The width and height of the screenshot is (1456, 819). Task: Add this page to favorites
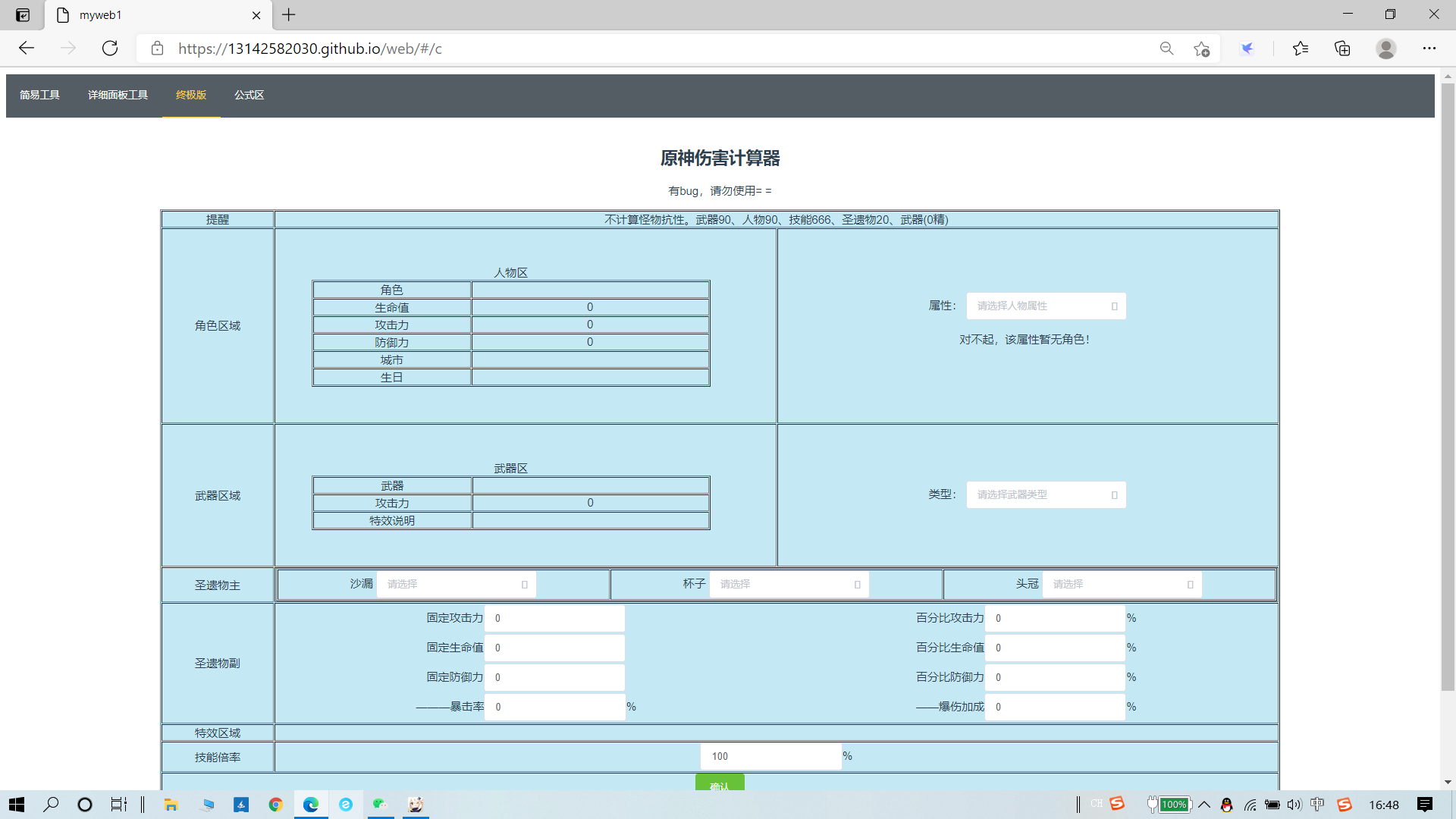pyautogui.click(x=1201, y=49)
